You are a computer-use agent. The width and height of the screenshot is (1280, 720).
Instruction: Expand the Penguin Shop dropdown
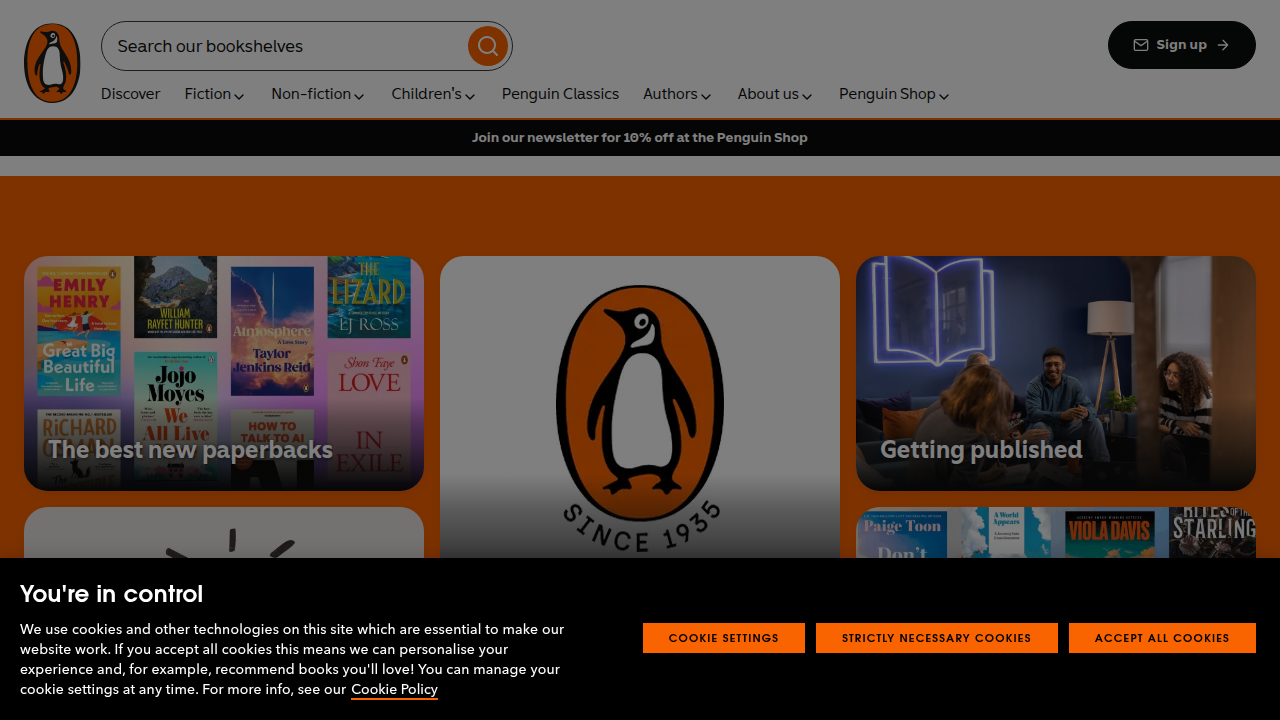(x=894, y=94)
